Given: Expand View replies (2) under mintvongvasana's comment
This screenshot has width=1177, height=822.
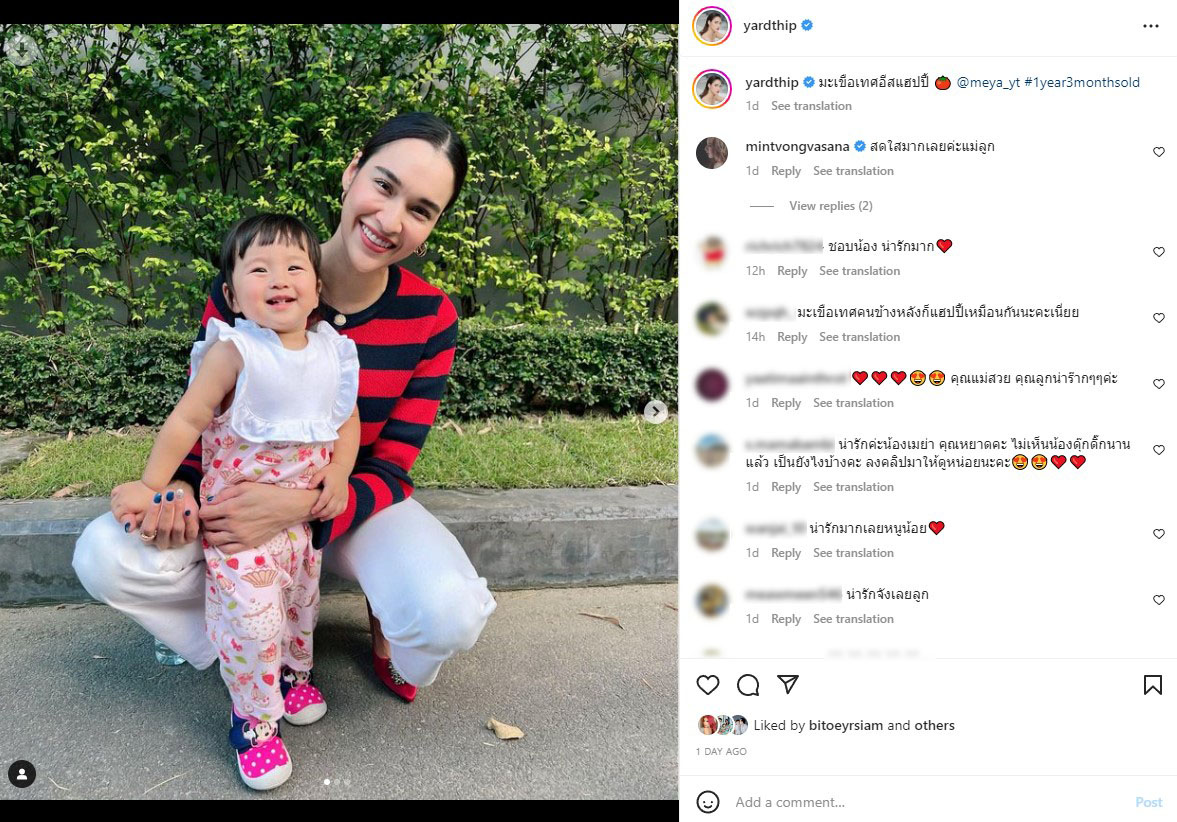Looking at the screenshot, I should click(830, 206).
